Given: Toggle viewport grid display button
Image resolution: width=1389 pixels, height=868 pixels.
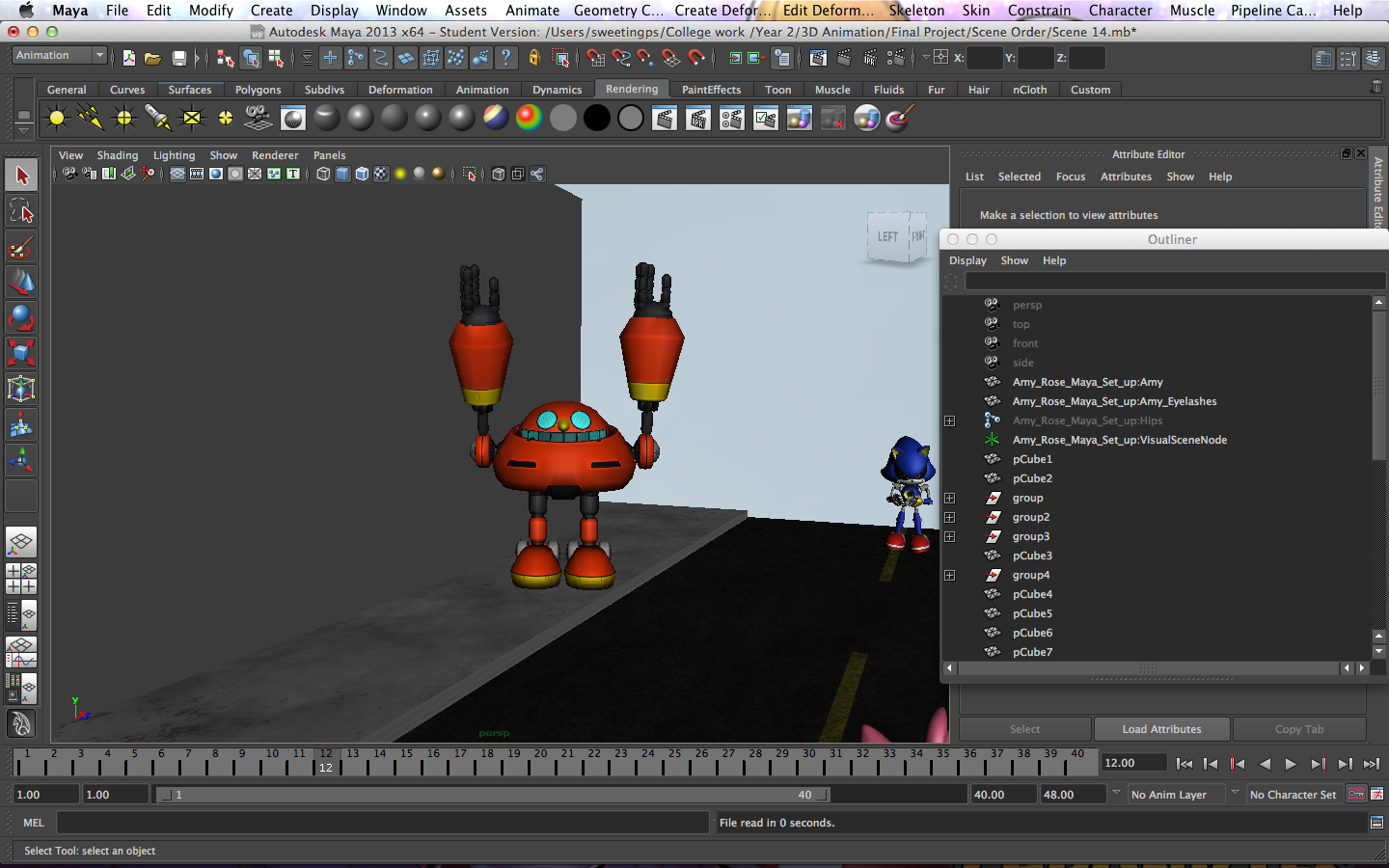Looking at the screenshot, I should [177, 174].
